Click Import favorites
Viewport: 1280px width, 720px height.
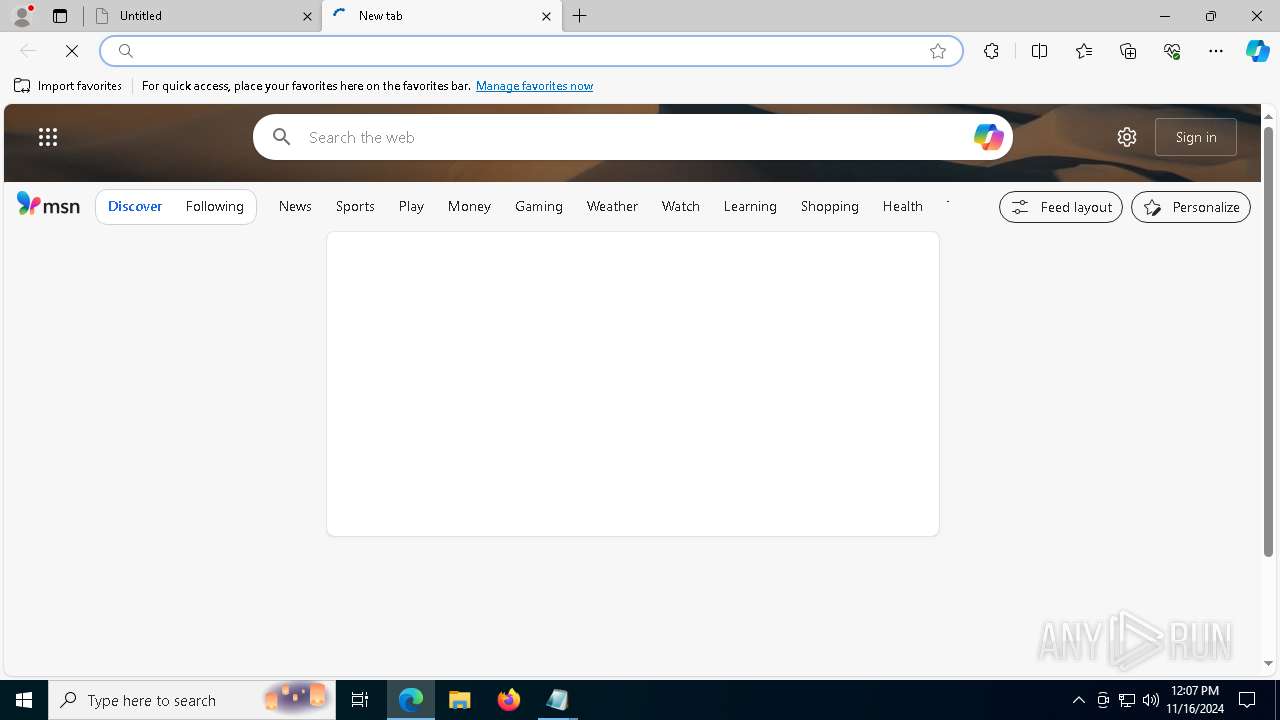[68, 86]
